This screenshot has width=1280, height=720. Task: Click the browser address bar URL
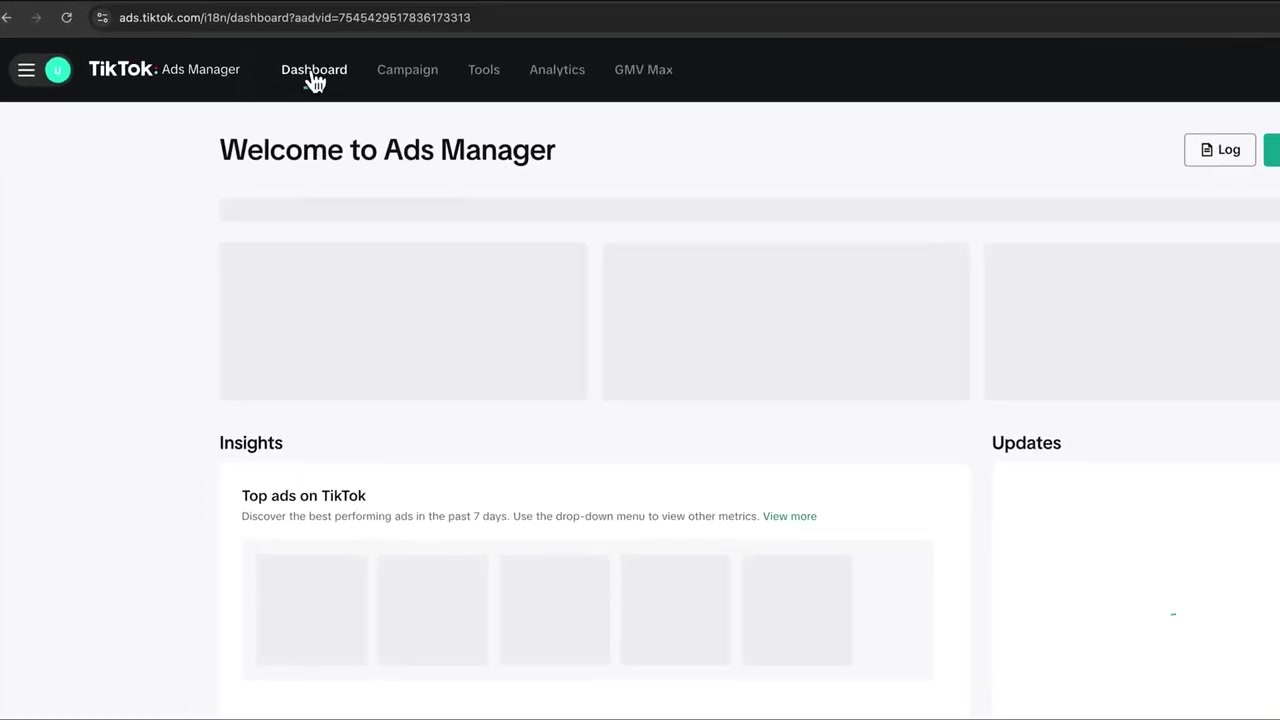click(294, 17)
